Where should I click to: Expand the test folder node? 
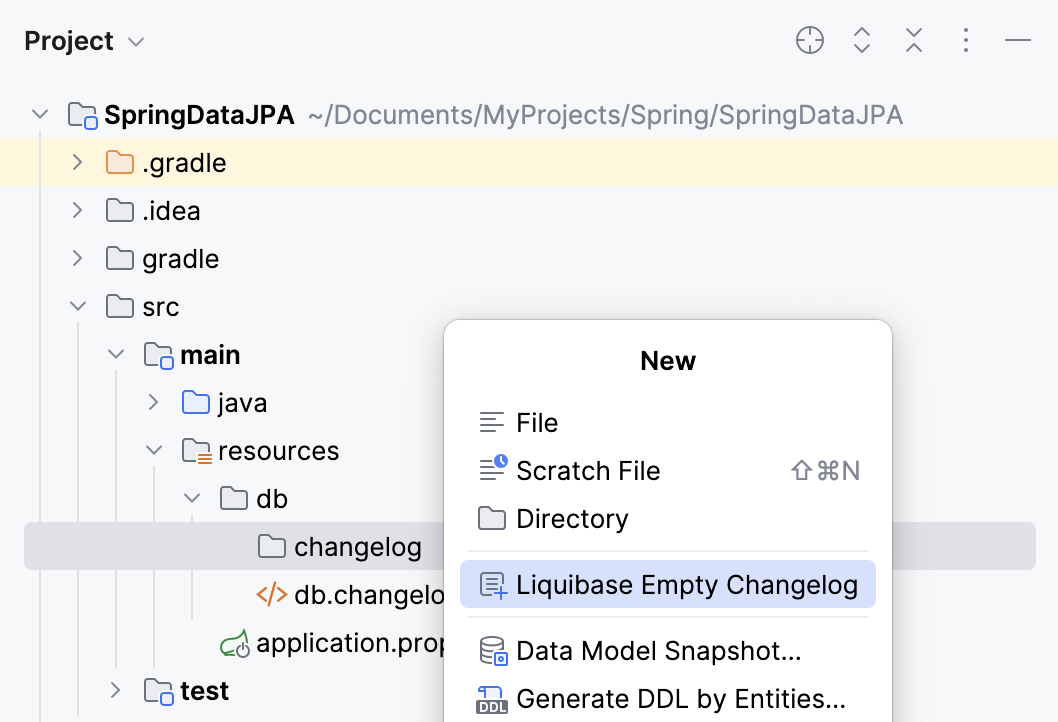coord(115,690)
